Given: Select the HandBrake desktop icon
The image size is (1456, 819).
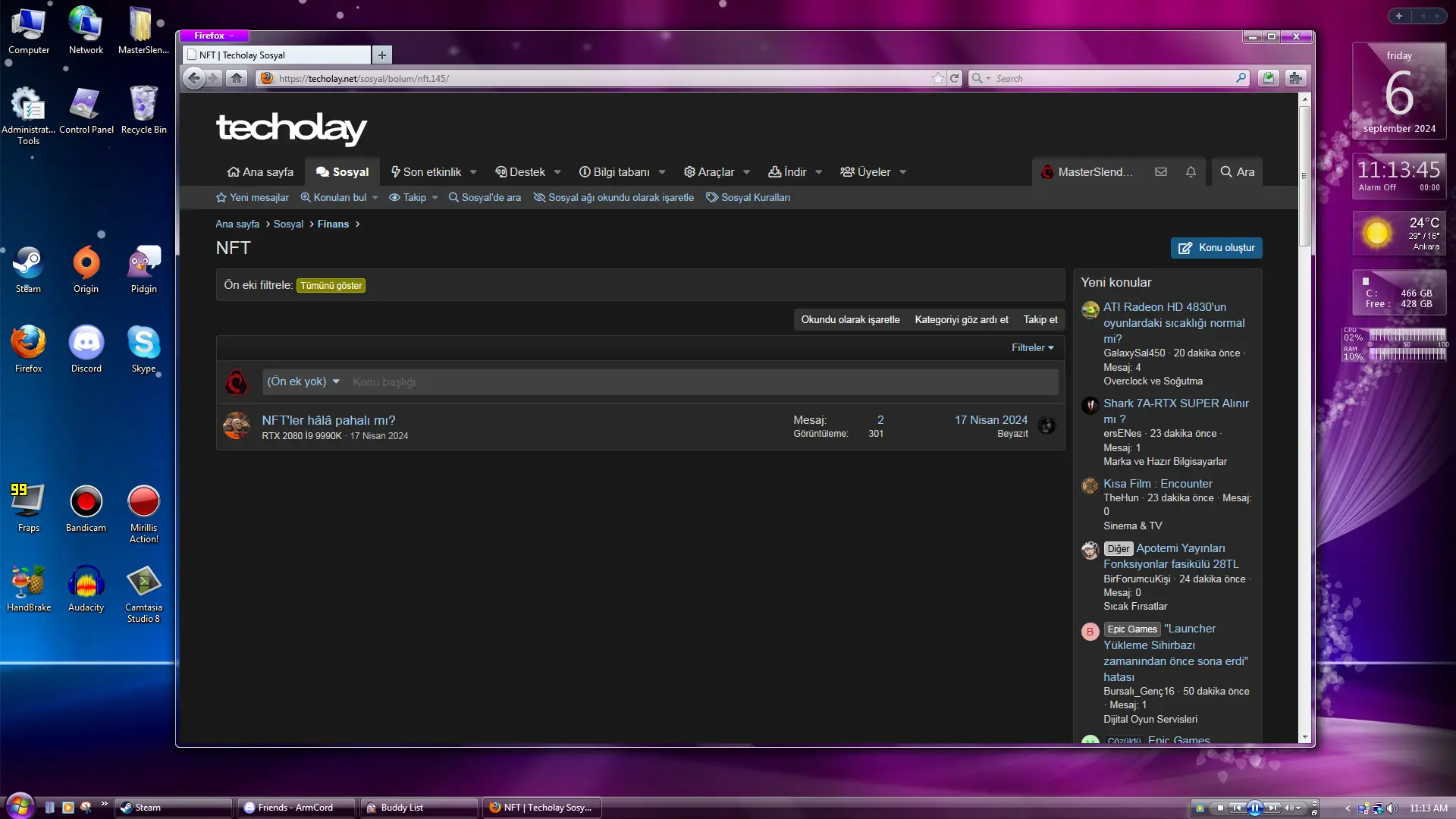Looking at the screenshot, I should coord(28,588).
